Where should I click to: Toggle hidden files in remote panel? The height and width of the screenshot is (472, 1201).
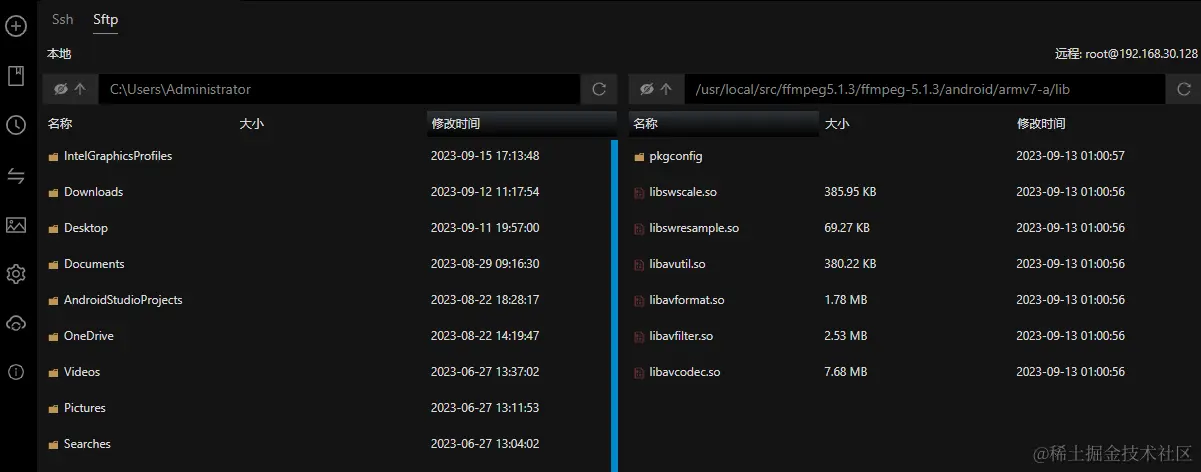click(646, 89)
